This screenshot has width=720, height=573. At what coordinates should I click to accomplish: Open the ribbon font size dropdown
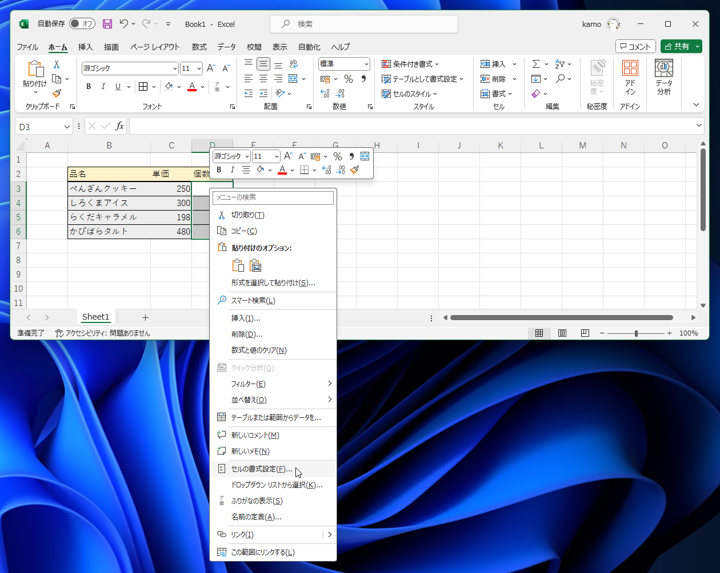tap(199, 68)
